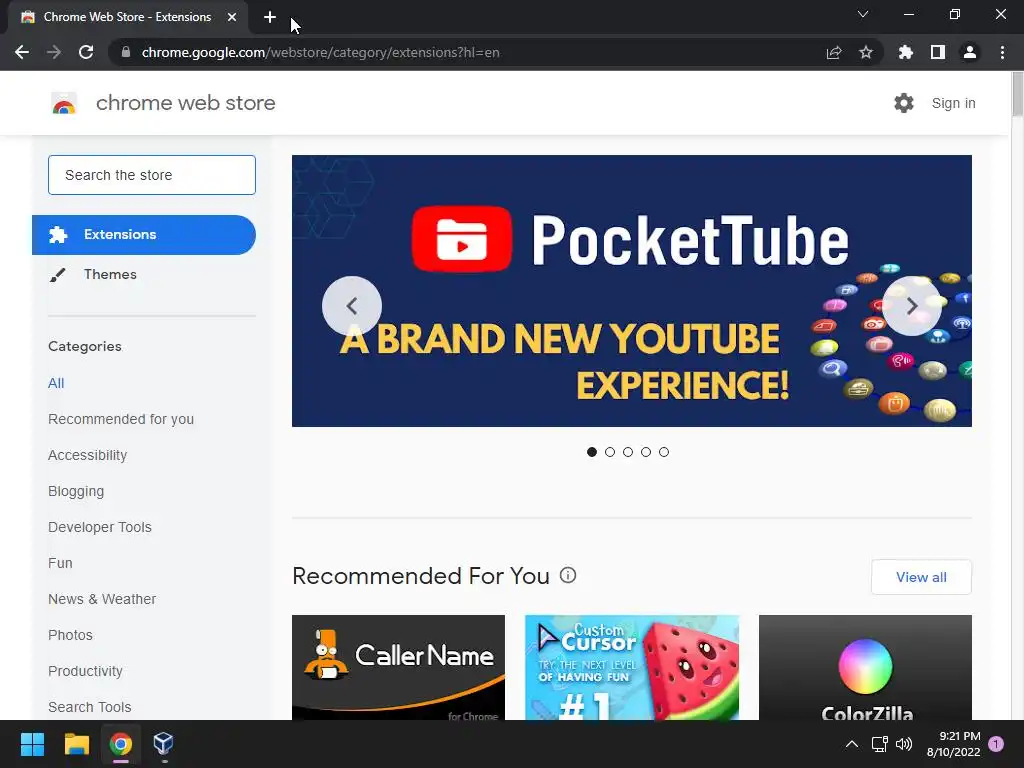The image size is (1024, 768).
Task: Focus the Search the store field
Action: pos(152,175)
